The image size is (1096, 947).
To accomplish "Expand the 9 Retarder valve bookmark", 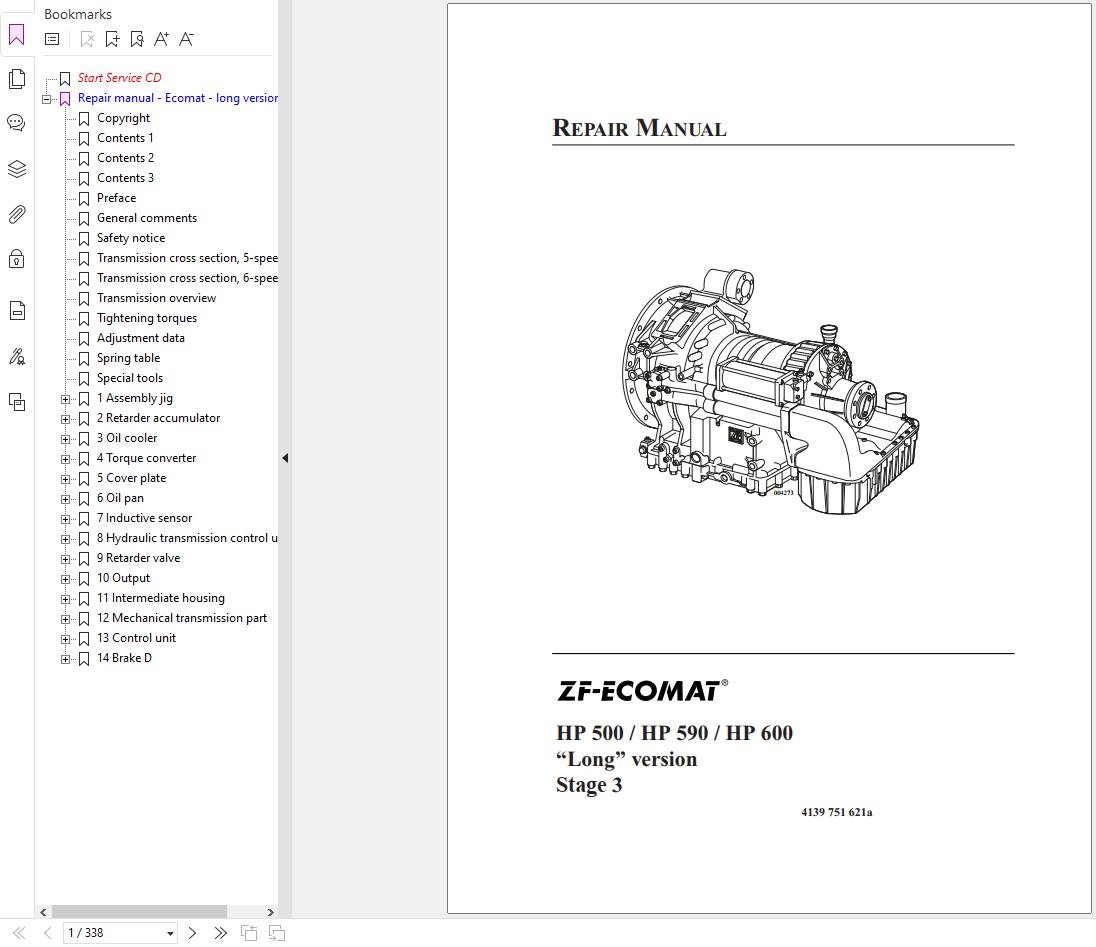I will (x=65, y=560).
